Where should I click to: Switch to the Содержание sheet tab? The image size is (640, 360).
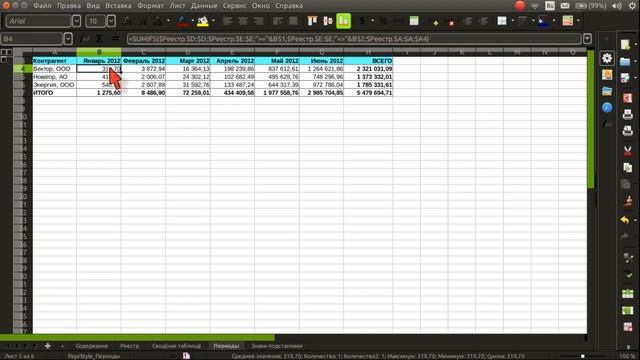tap(92, 346)
